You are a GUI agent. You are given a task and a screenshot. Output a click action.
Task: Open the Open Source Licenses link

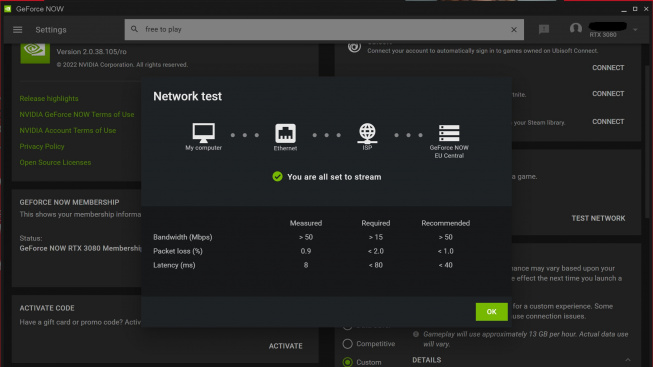[x=55, y=162]
